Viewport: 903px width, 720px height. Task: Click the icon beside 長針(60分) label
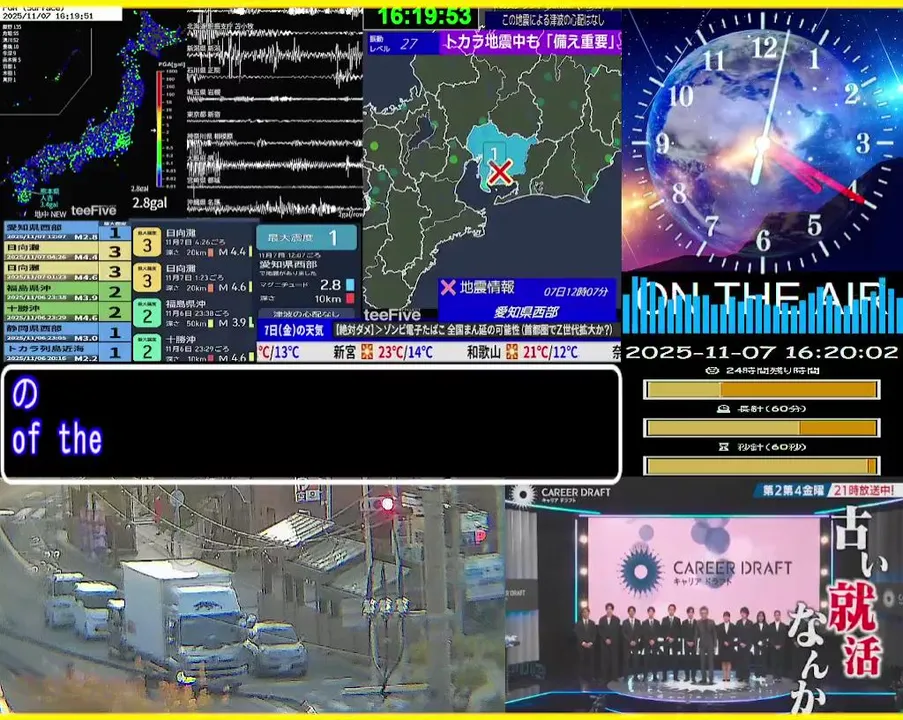(x=723, y=408)
